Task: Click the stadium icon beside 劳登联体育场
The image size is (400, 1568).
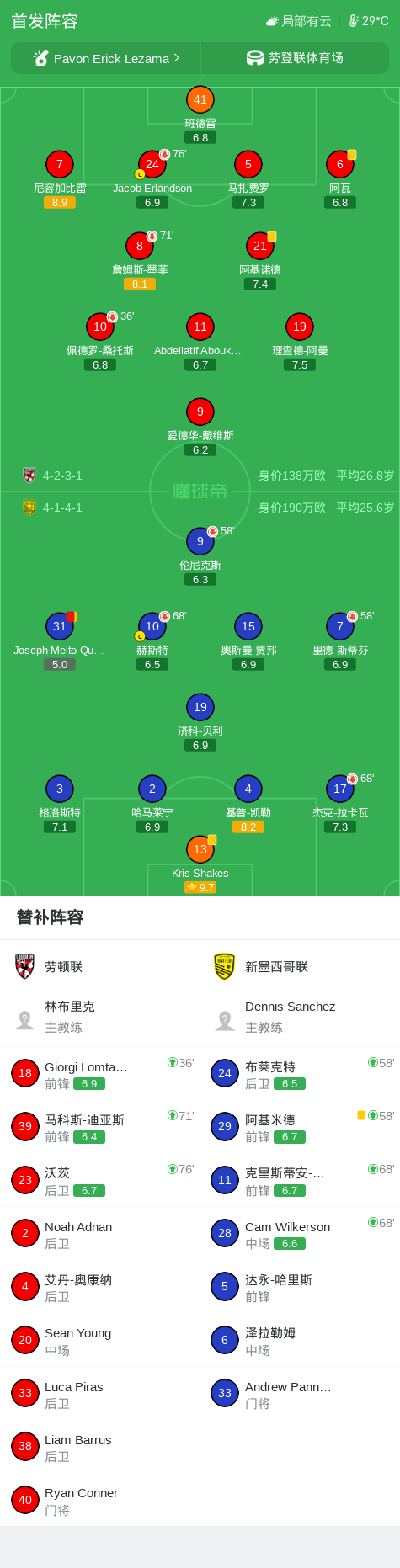Action: point(254,58)
